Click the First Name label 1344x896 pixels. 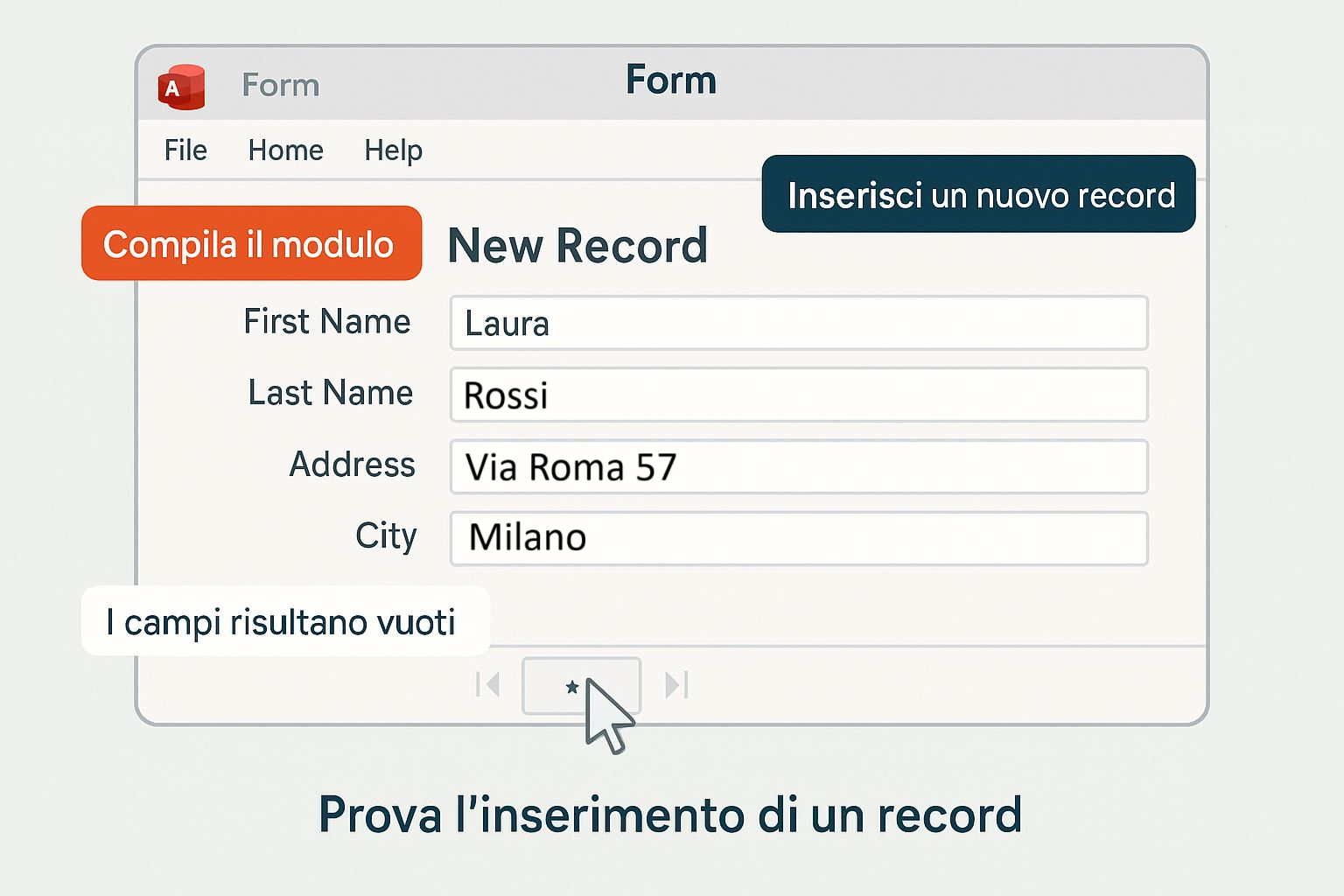[x=326, y=322]
